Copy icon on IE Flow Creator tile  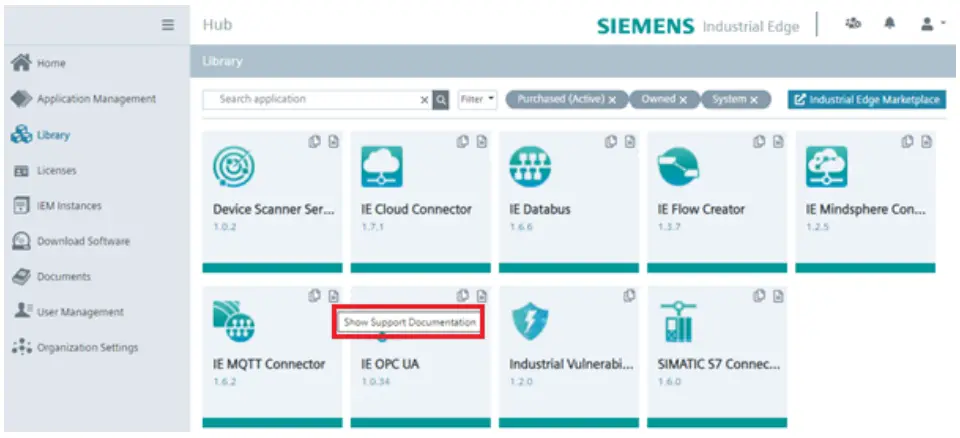coord(759,142)
